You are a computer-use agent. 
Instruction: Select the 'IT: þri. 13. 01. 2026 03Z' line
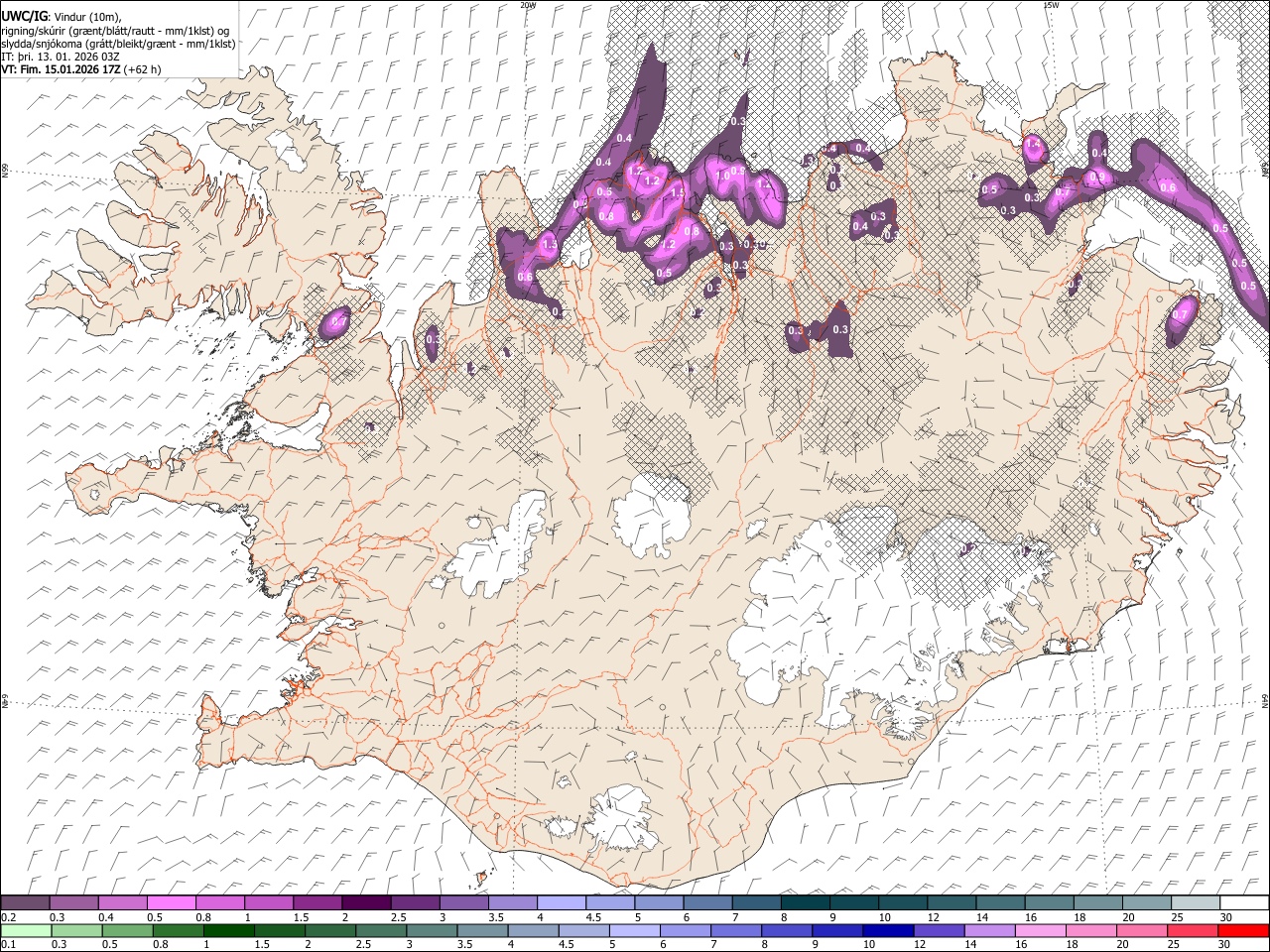(x=61, y=57)
